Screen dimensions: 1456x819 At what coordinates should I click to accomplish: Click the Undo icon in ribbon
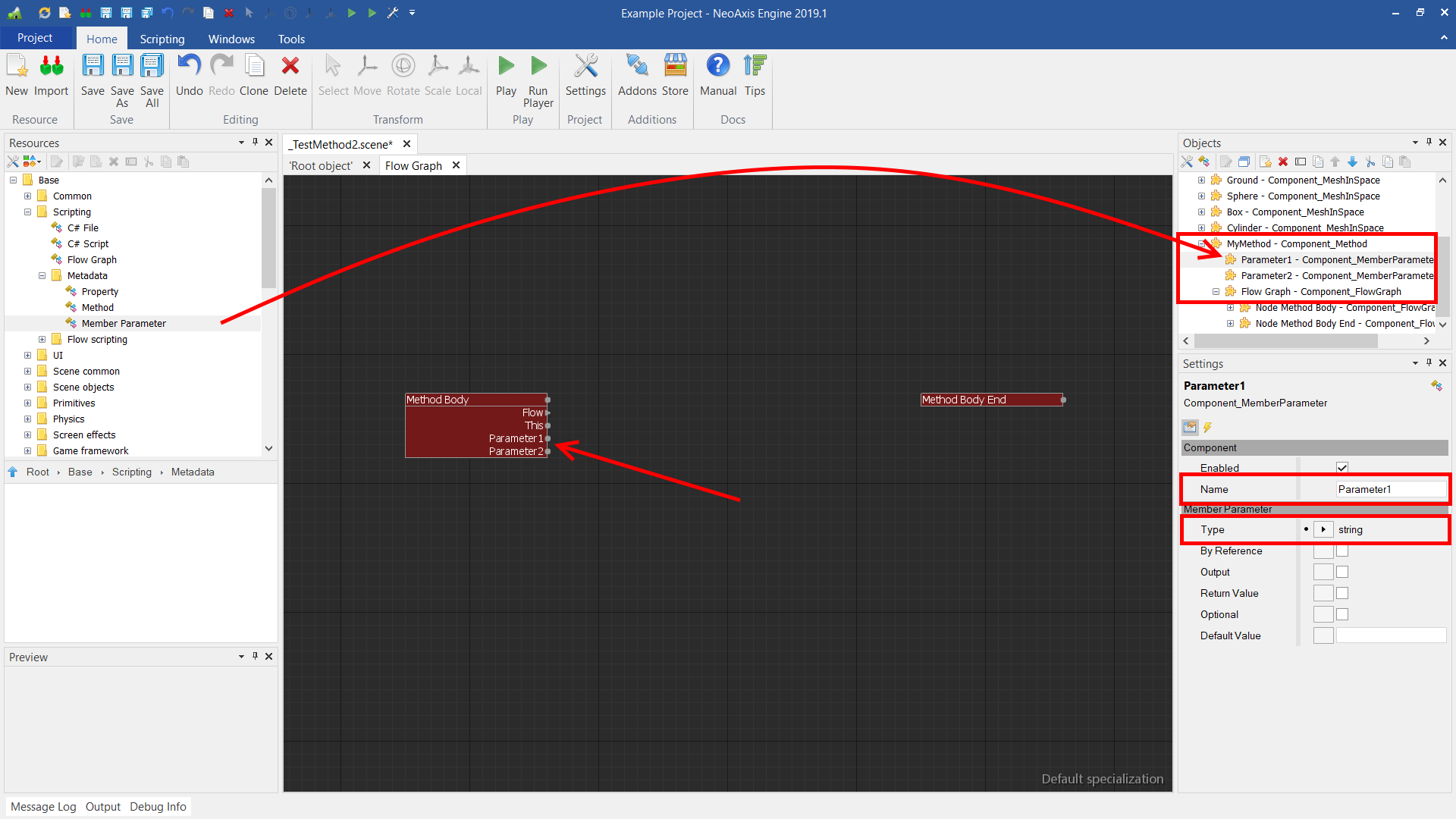189,67
